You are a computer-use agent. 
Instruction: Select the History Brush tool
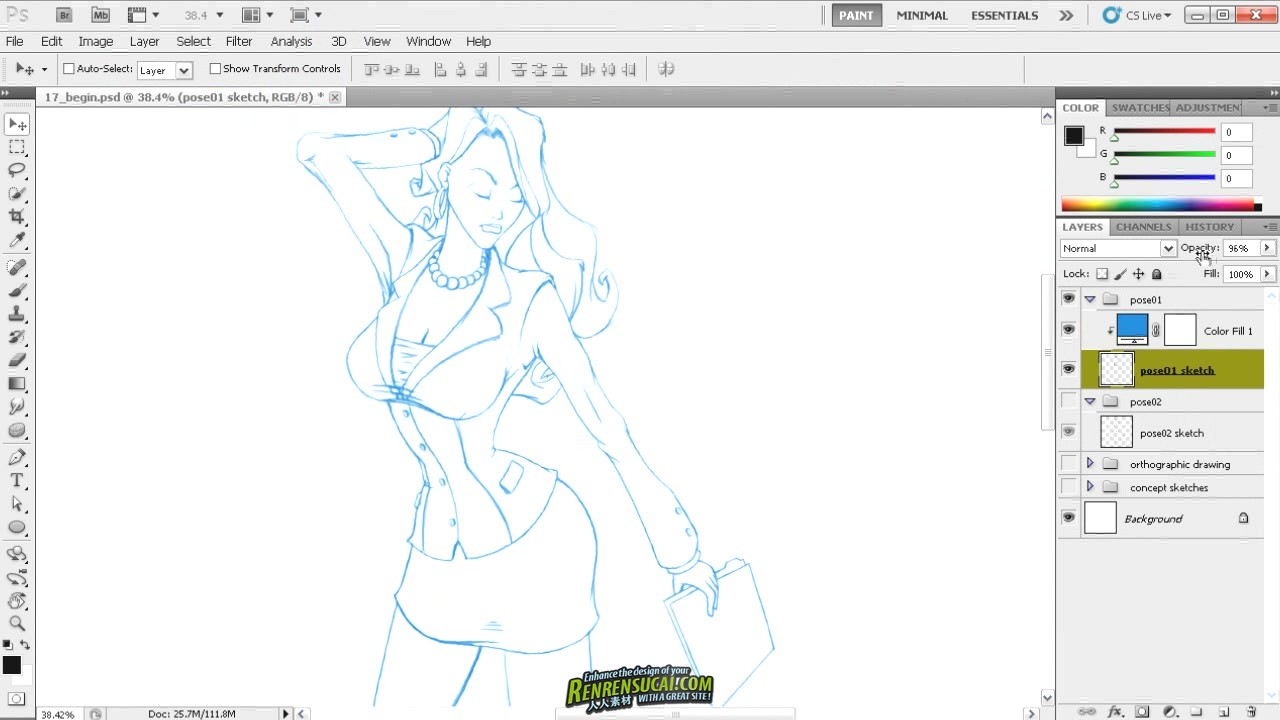tap(17, 338)
